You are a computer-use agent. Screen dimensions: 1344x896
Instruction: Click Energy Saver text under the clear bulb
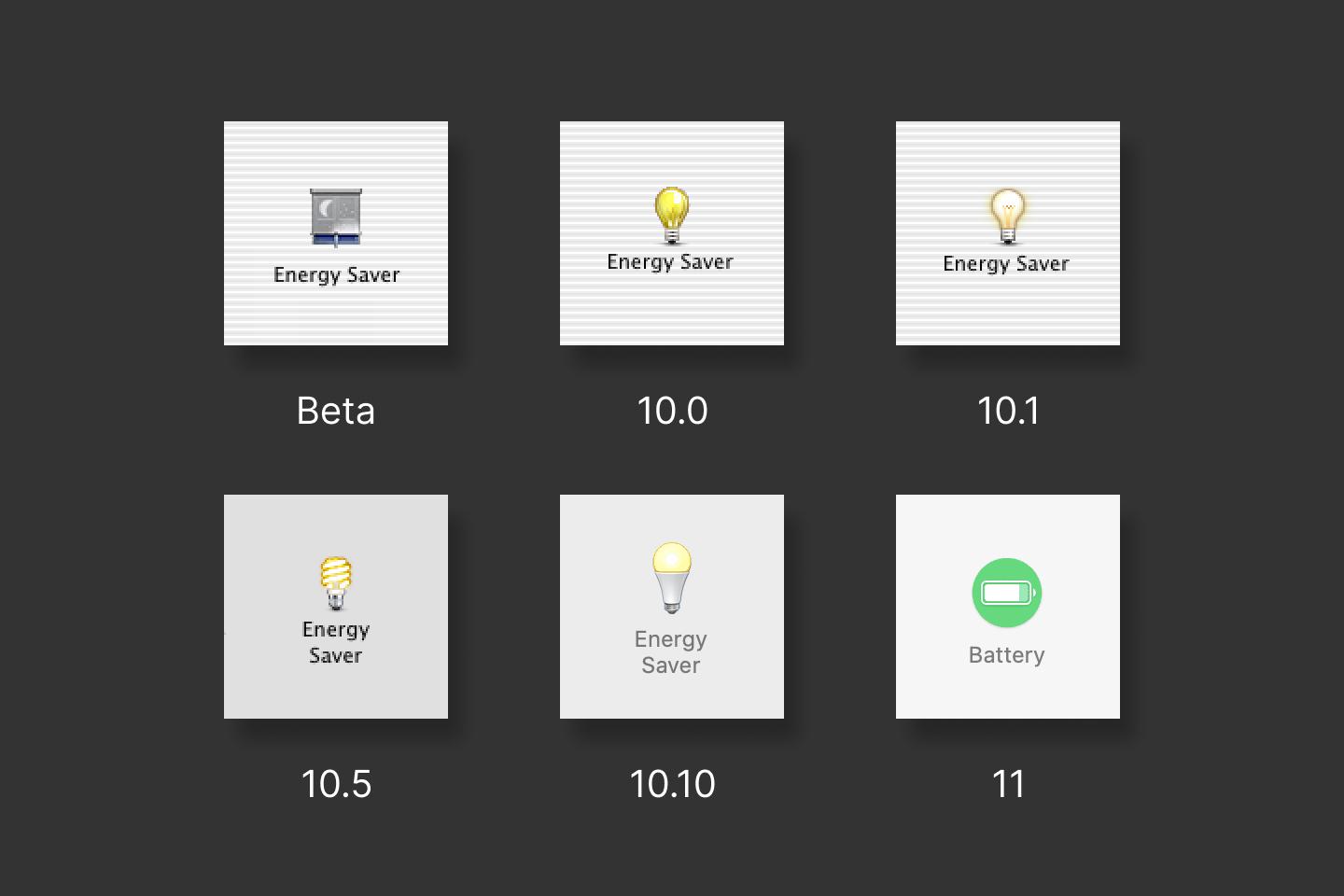click(x=1006, y=264)
